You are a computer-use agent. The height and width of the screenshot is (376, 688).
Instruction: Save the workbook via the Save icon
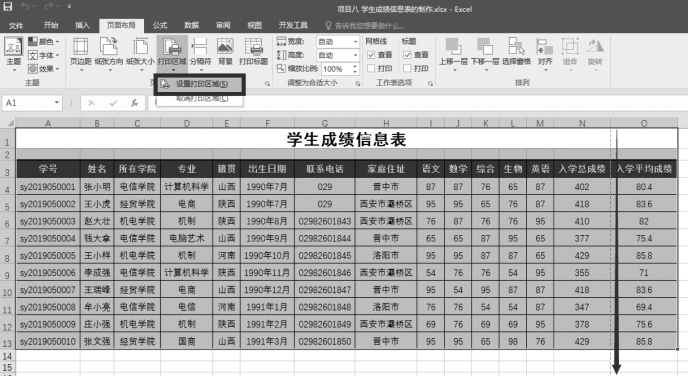point(8,7)
